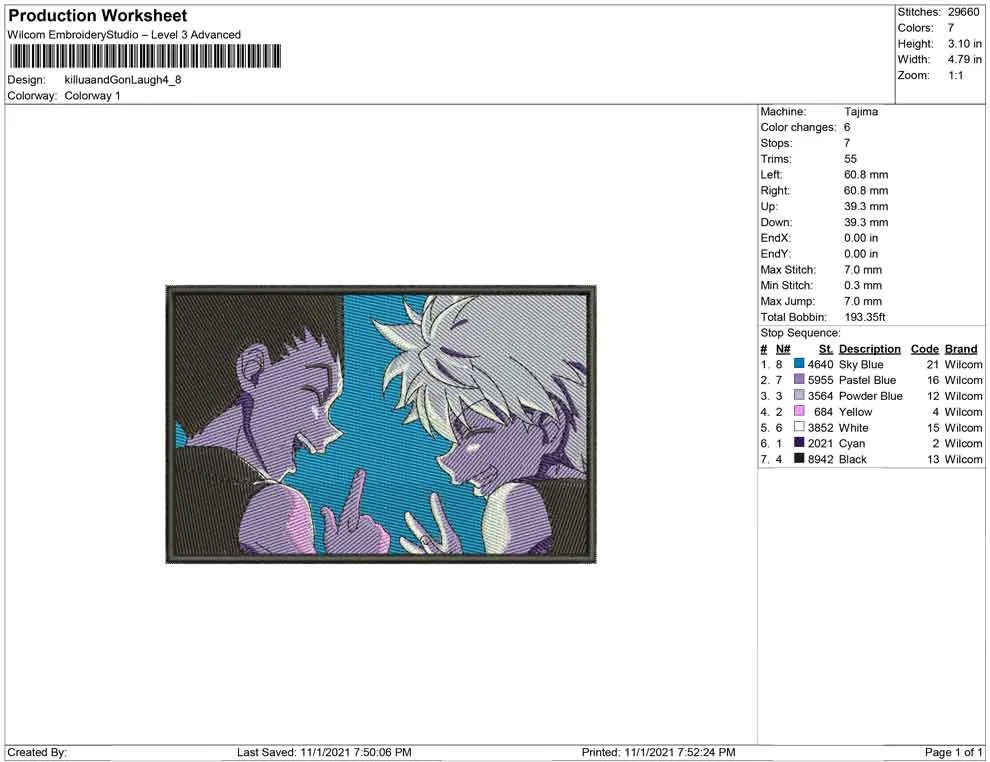Click the EndX value '0.00 in'

pos(861,238)
